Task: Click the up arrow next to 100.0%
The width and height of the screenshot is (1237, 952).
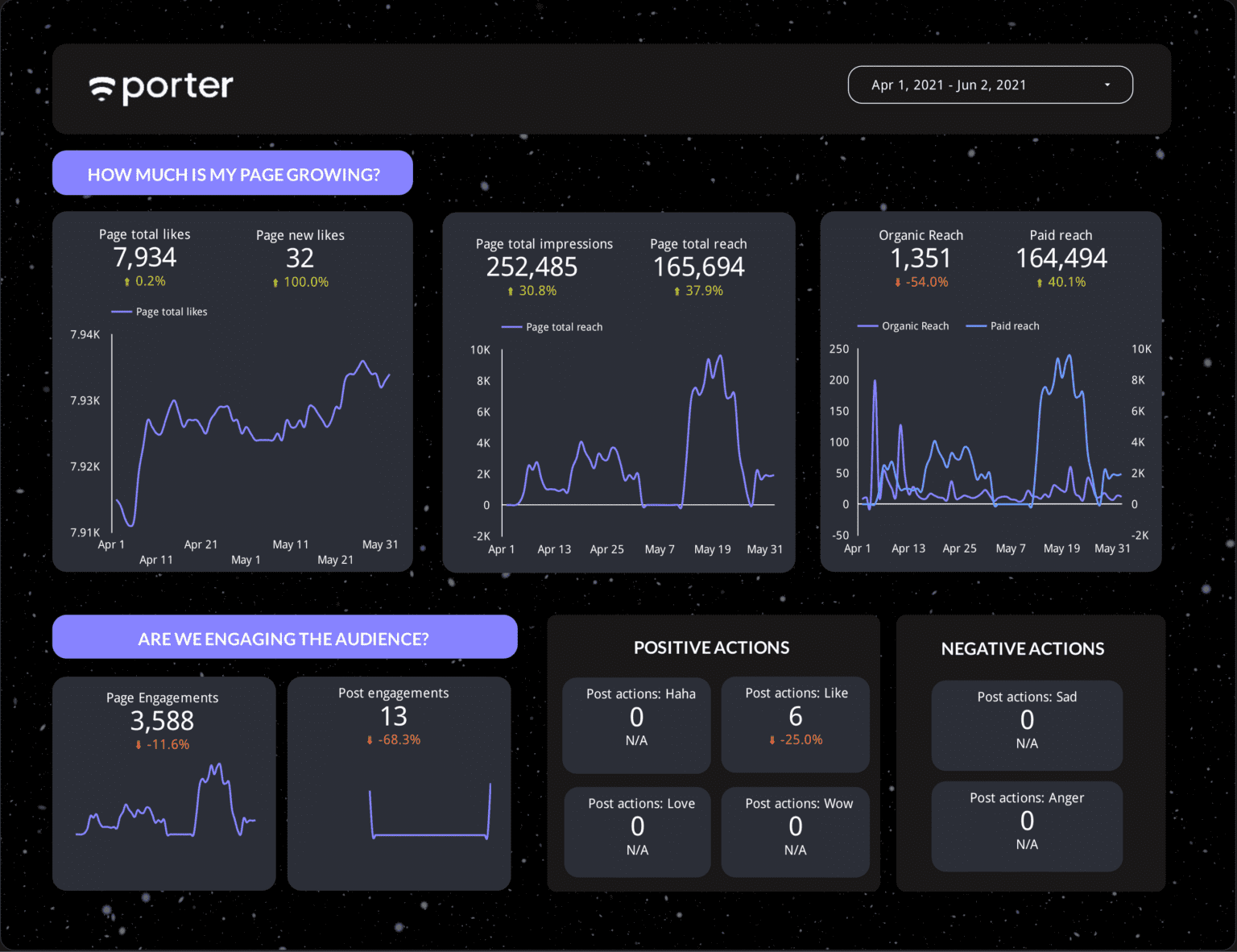Action: [274, 283]
